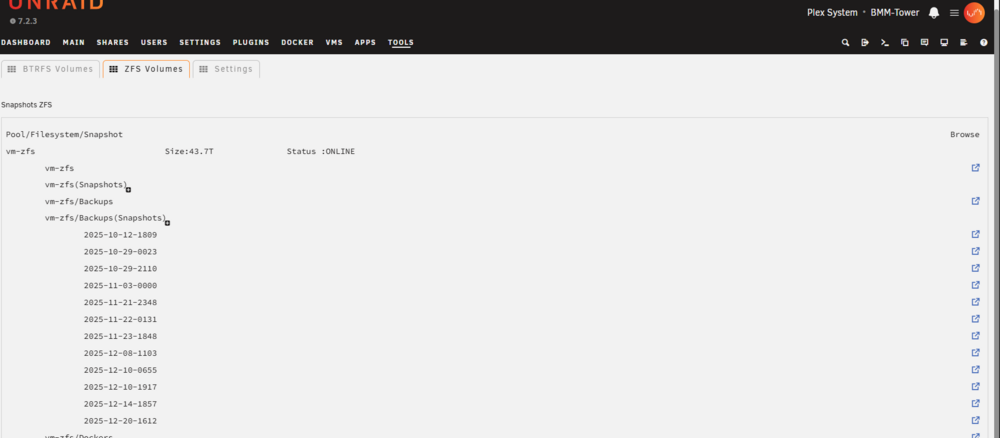Click the 2025-12-08-1103 snapshot name
This screenshot has width=1000, height=438.
pyautogui.click(x=121, y=353)
